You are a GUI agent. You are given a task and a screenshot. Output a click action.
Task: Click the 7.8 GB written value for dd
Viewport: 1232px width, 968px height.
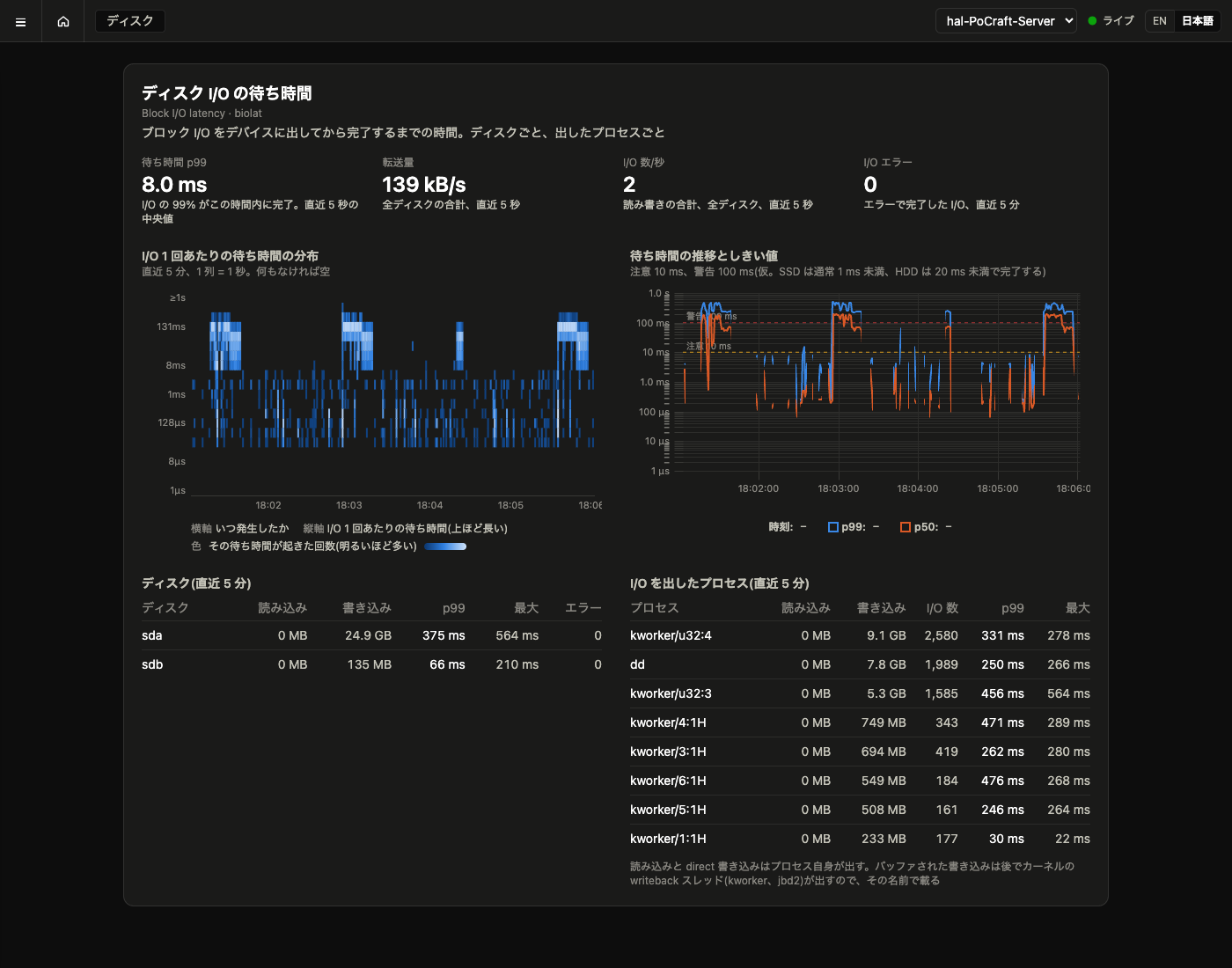[x=886, y=664]
